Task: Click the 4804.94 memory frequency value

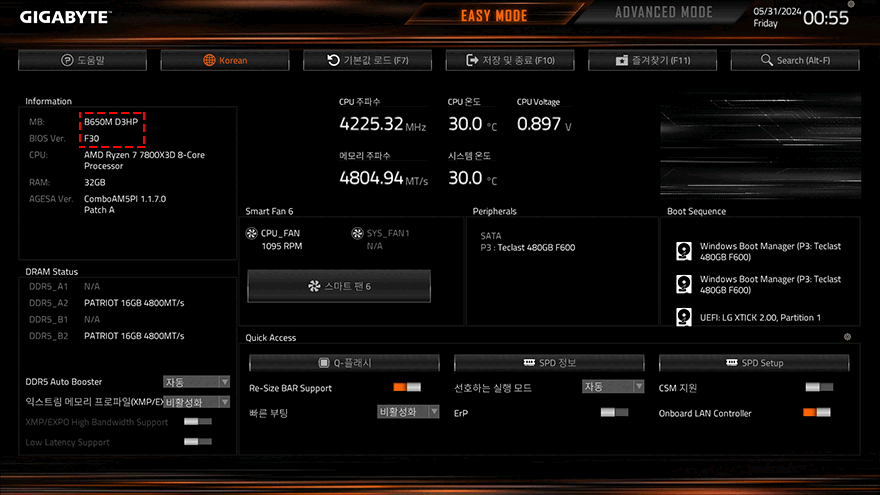Action: (x=371, y=178)
